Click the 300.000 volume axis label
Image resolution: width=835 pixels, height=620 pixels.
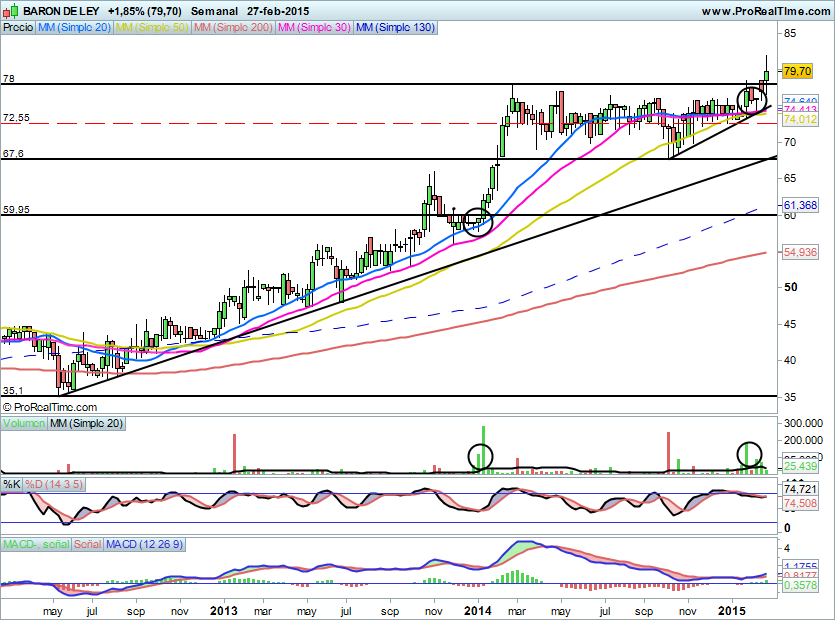point(803,423)
